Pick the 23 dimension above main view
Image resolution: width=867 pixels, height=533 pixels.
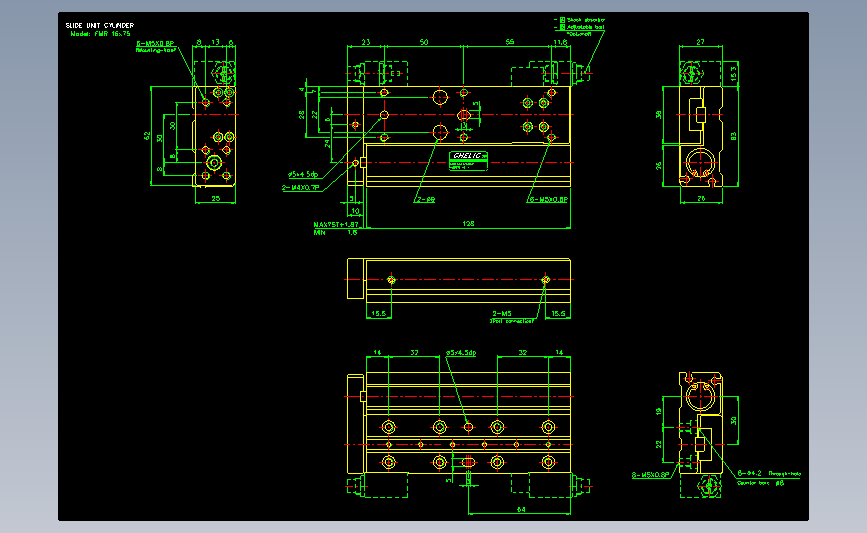(x=365, y=42)
